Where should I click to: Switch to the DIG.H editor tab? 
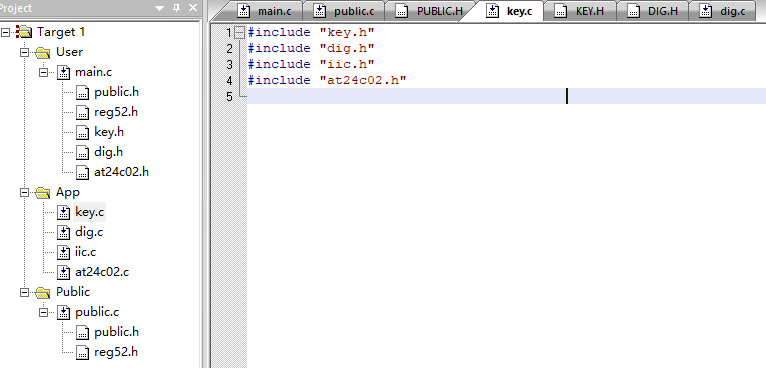pos(653,11)
